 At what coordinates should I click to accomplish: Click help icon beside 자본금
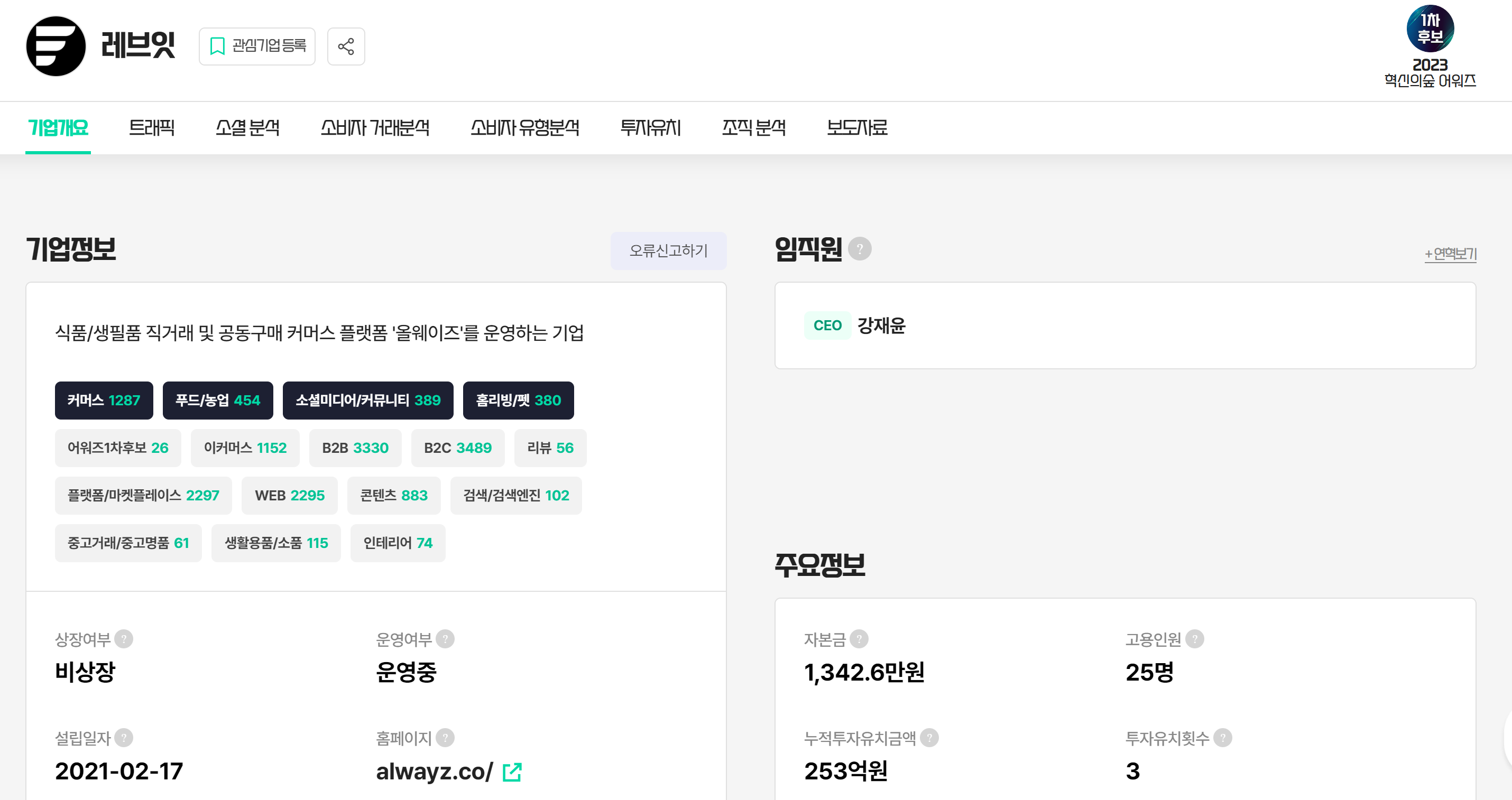point(859,639)
